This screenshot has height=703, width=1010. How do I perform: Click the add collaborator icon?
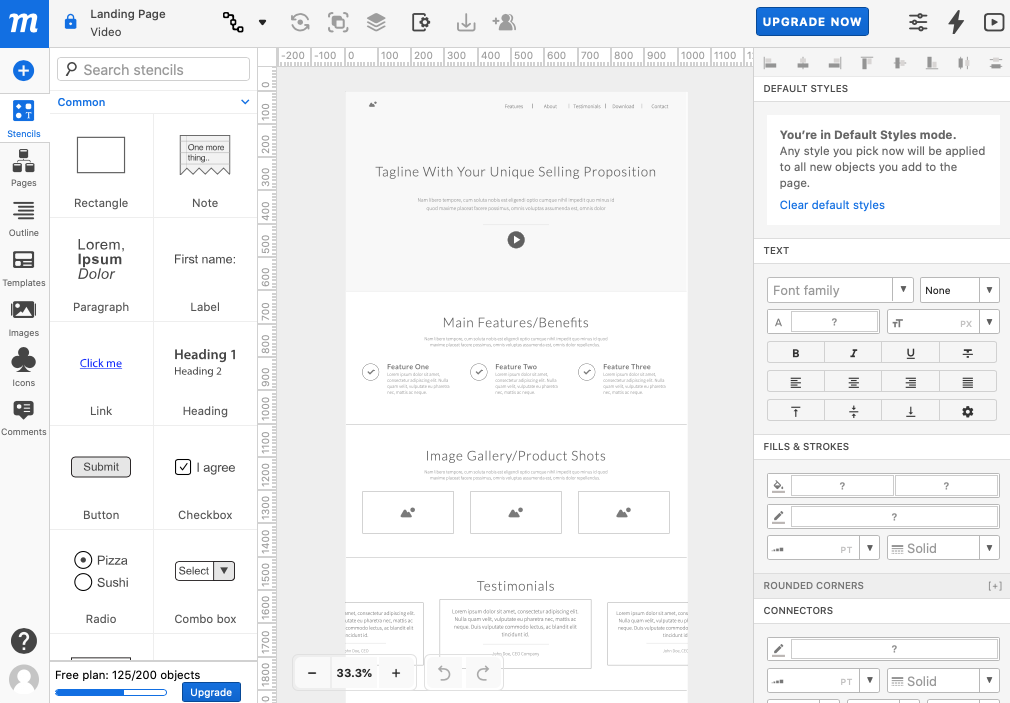pyautogui.click(x=504, y=23)
